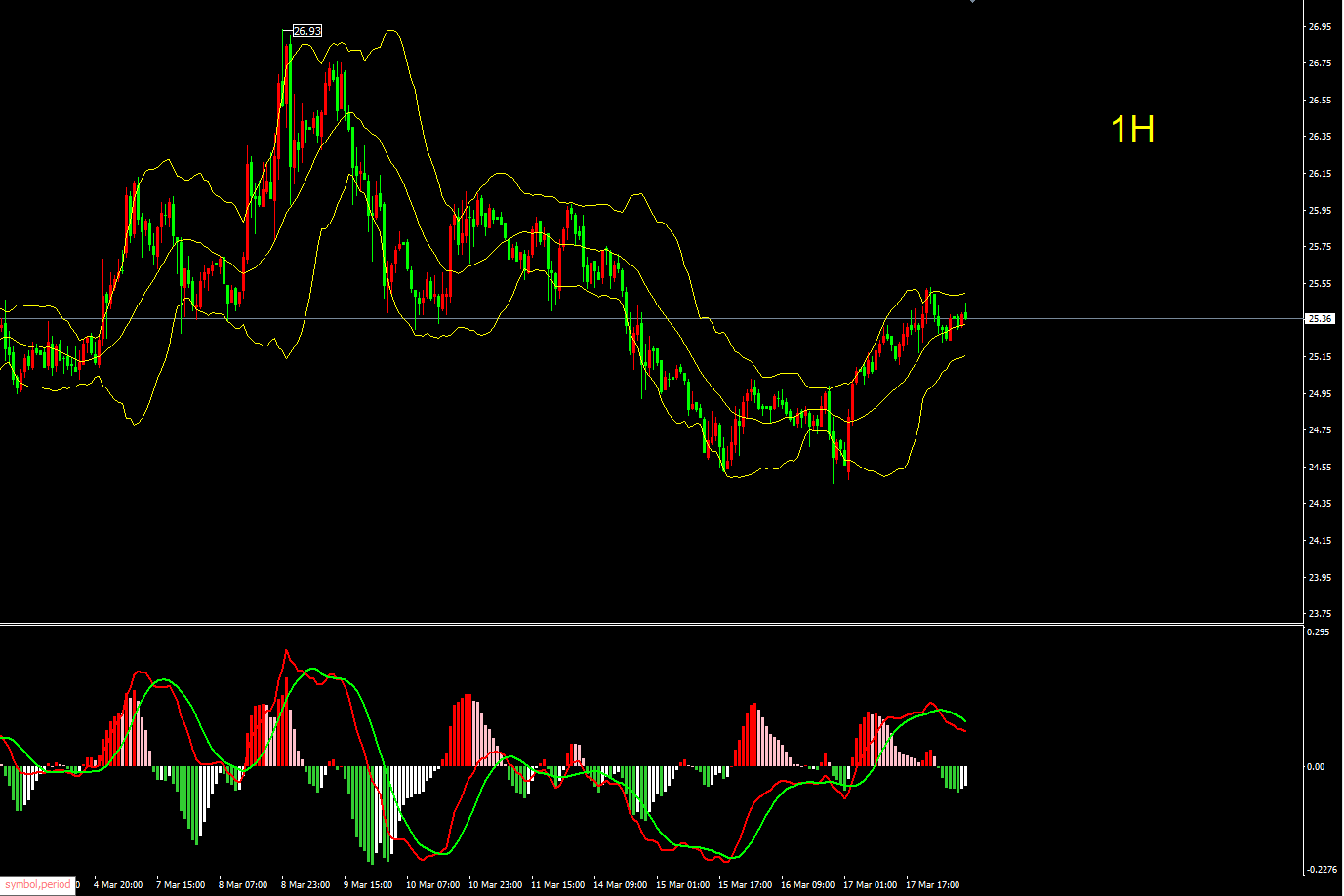Viewport: 1344px width, 896px height.
Task: Click the 16 Mar 09:00 time label
Action: [807, 885]
